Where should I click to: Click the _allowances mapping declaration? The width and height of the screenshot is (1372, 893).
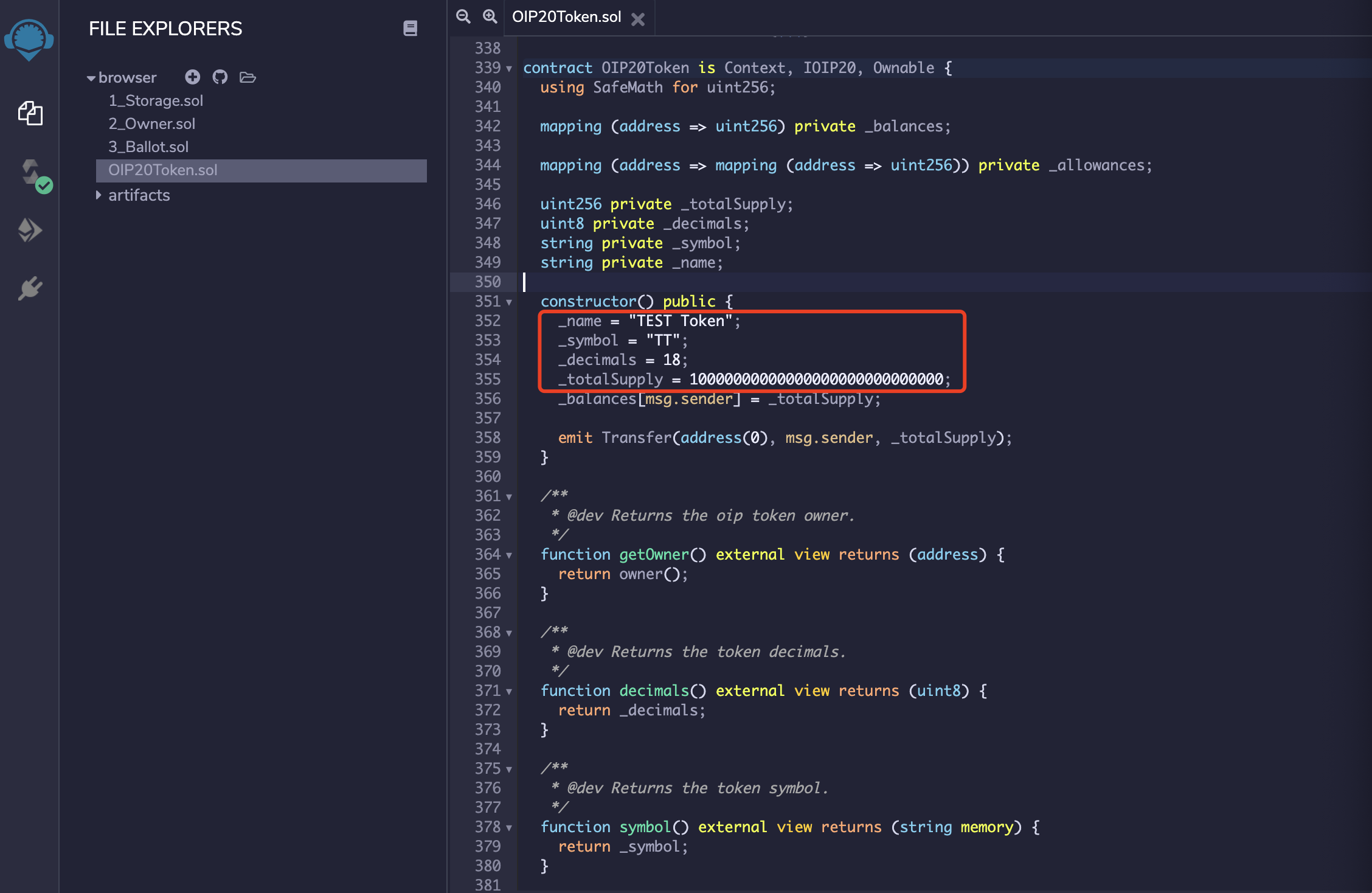coord(846,165)
